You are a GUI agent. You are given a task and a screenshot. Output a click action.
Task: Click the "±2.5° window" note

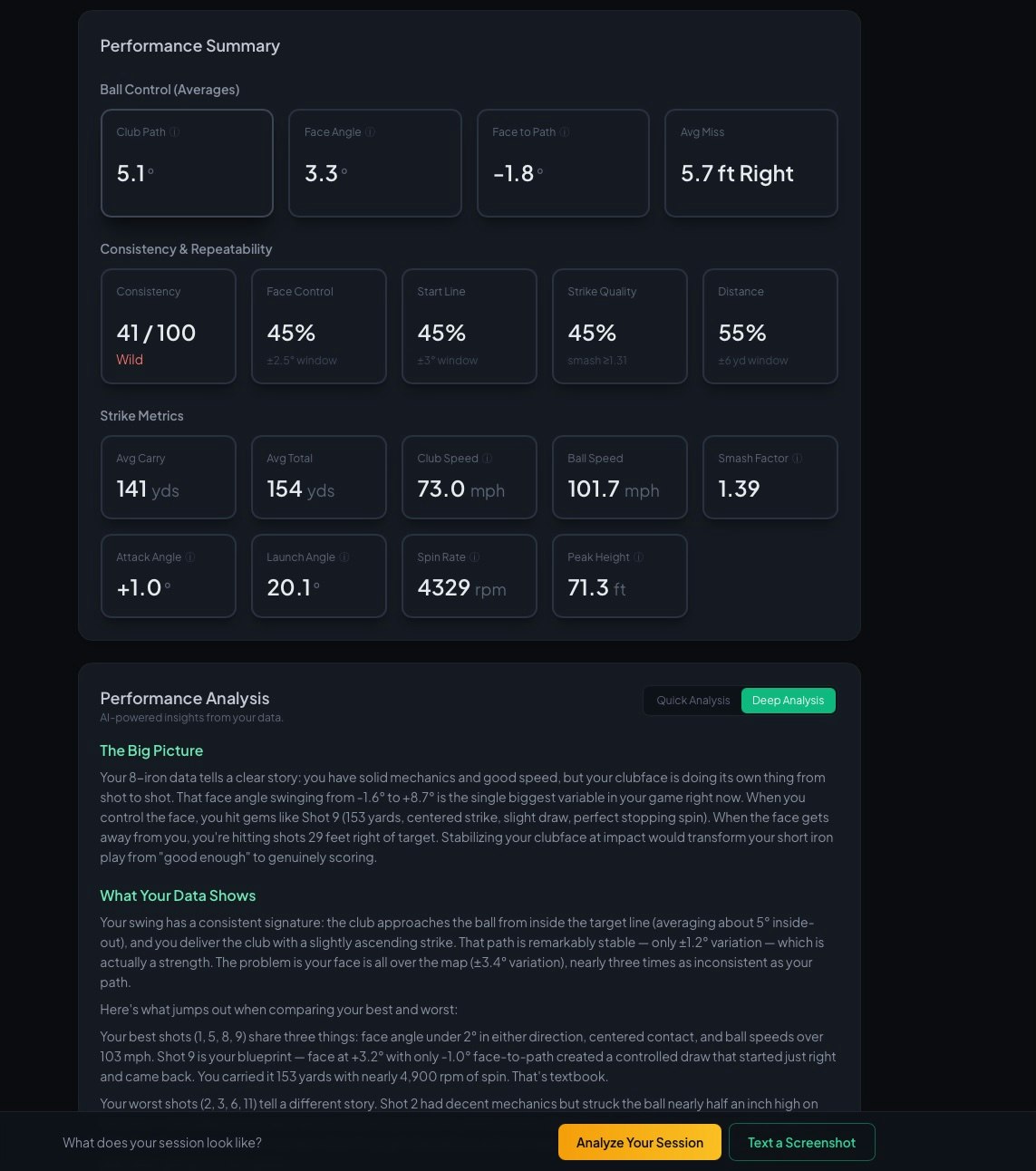point(301,361)
